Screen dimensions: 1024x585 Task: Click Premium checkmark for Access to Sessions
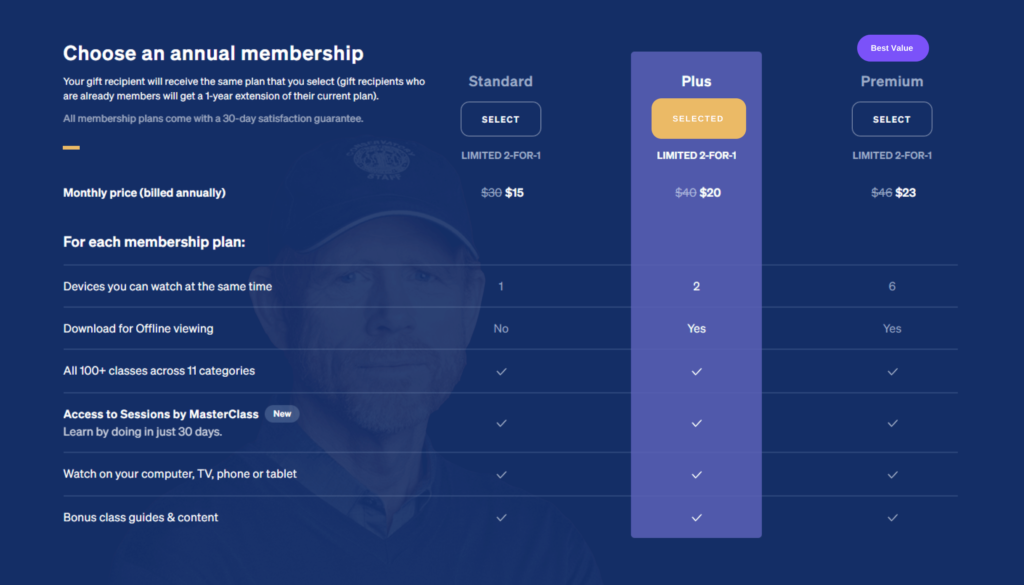pyautogui.click(x=892, y=423)
